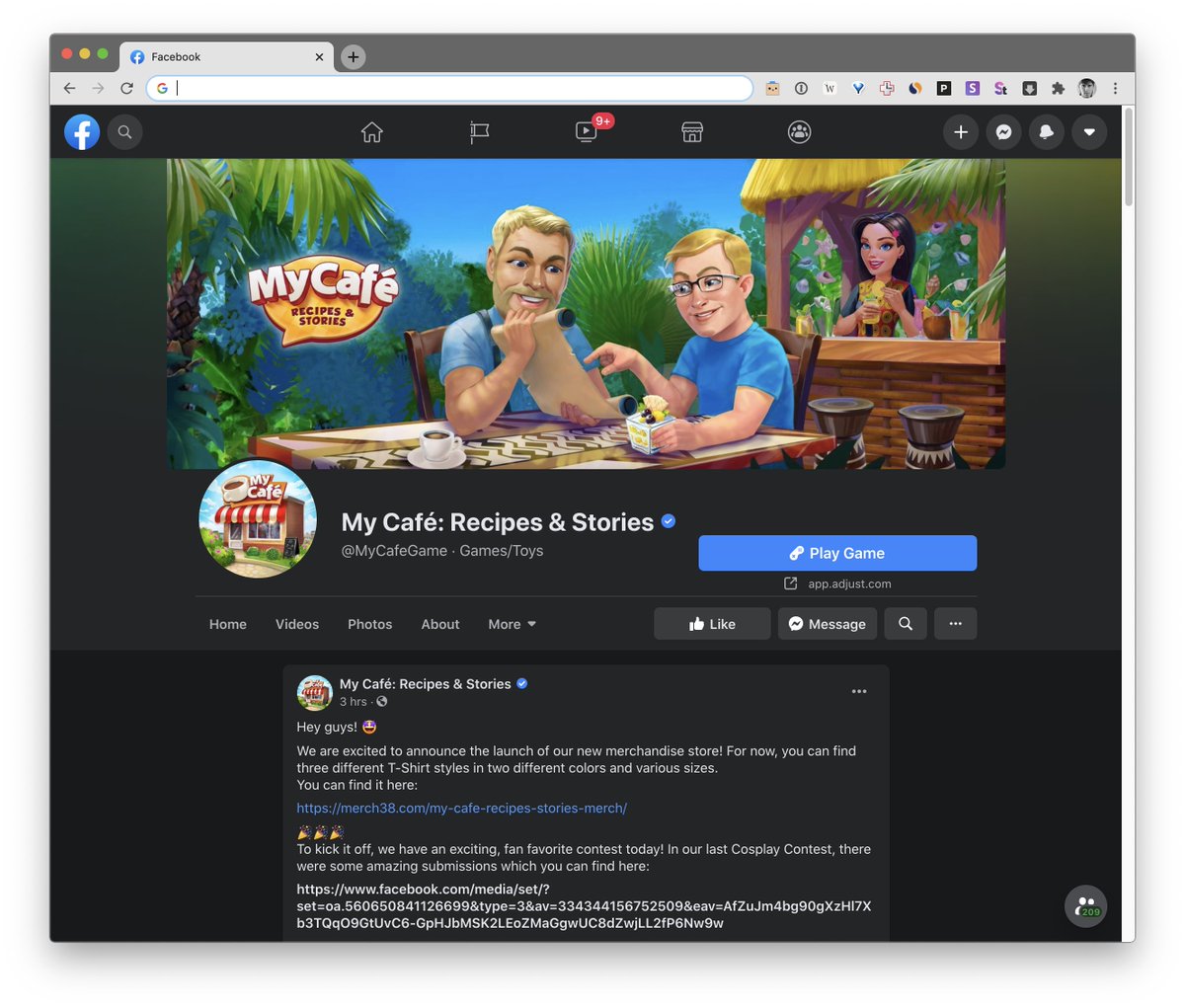Open the new message button with 209 badge

coord(1085,905)
